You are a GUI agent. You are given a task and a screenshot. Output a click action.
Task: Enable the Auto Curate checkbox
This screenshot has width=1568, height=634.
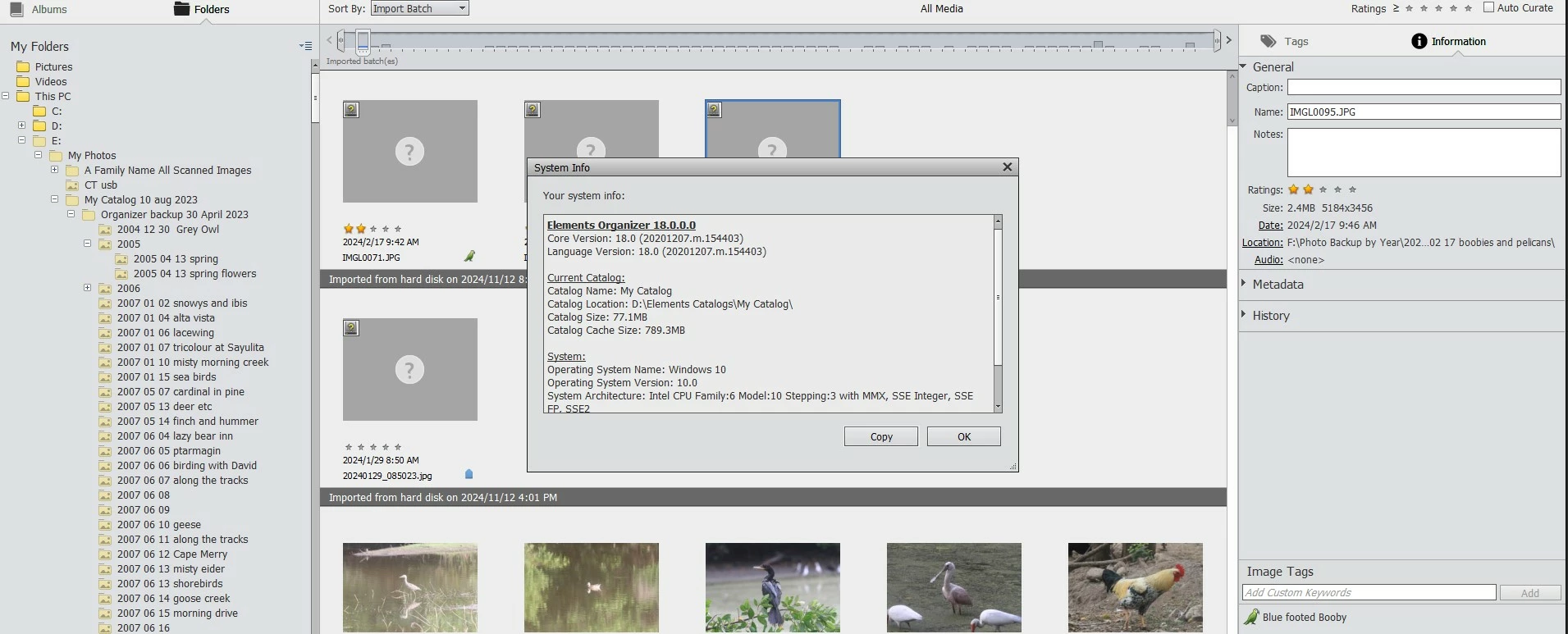[x=1488, y=7]
